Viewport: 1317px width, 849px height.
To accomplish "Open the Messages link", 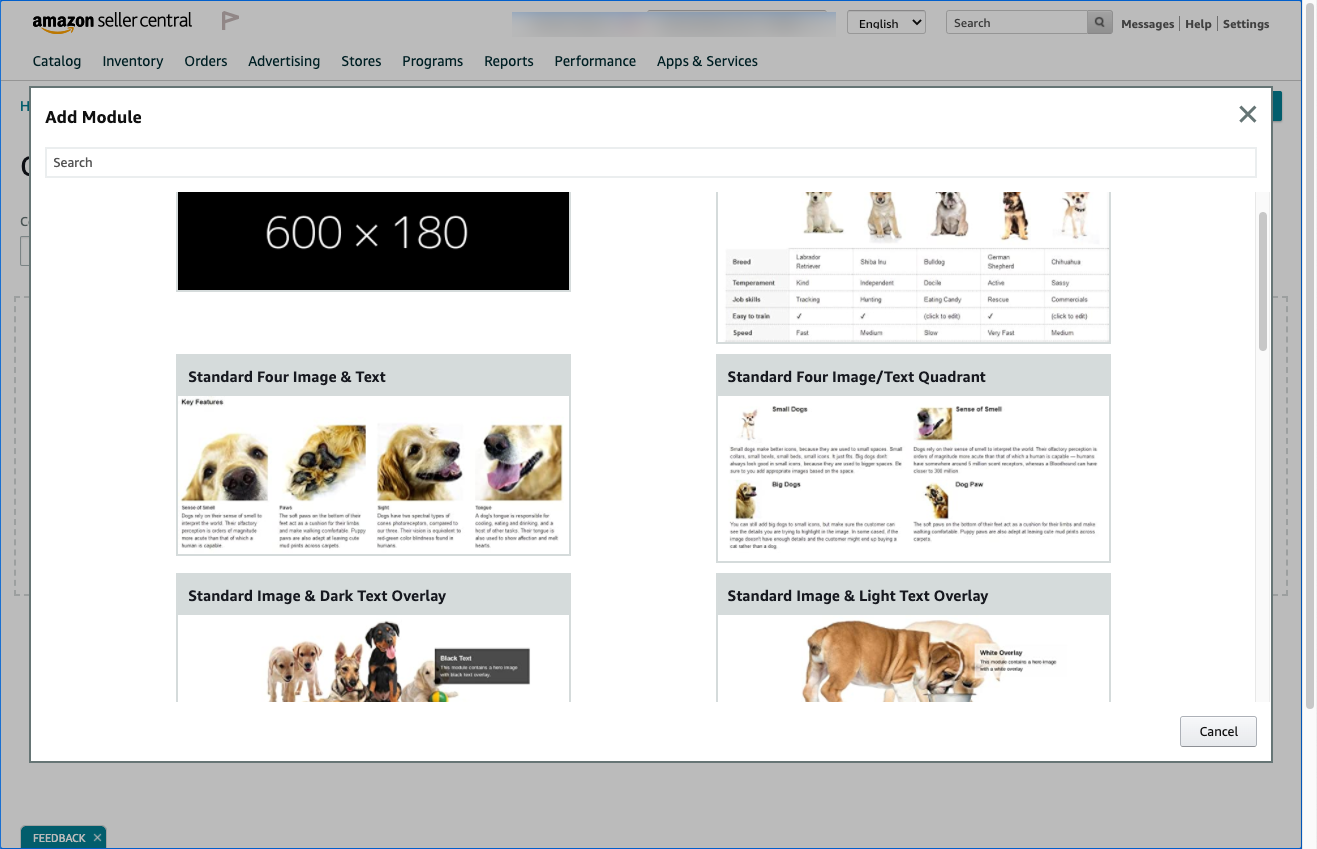I will (1147, 24).
